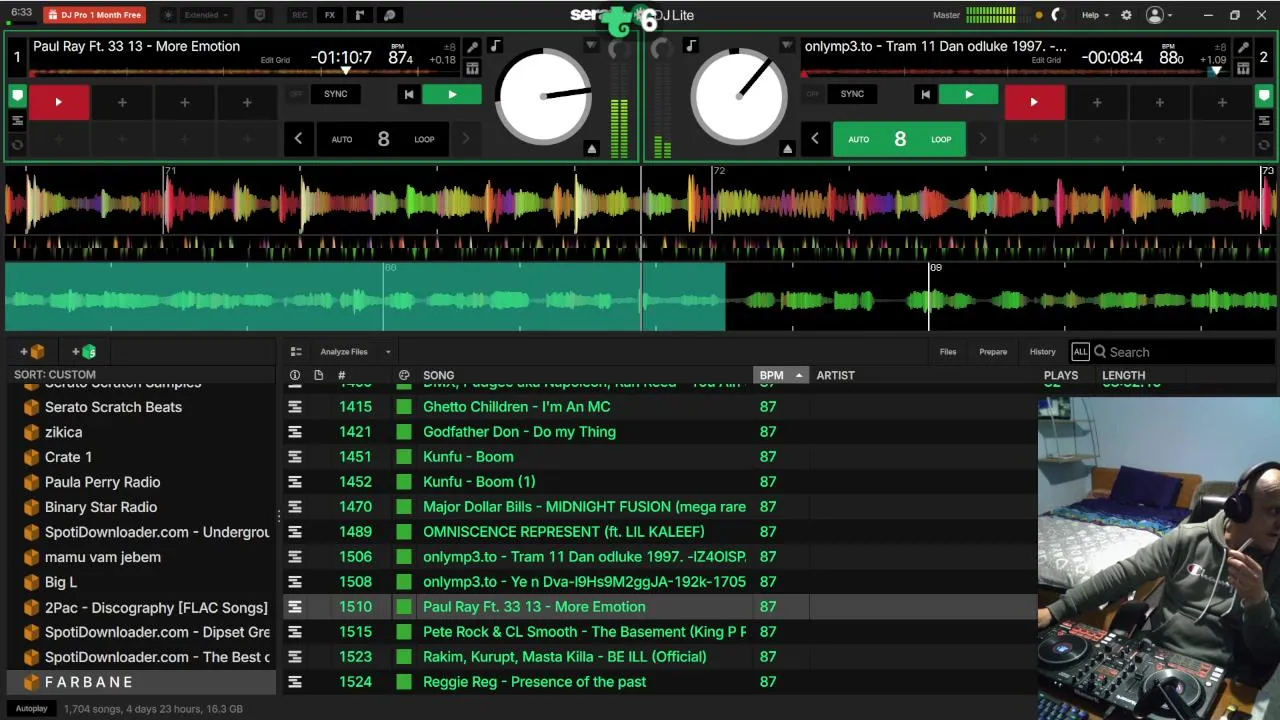Open the user account dropdown

point(1159,15)
